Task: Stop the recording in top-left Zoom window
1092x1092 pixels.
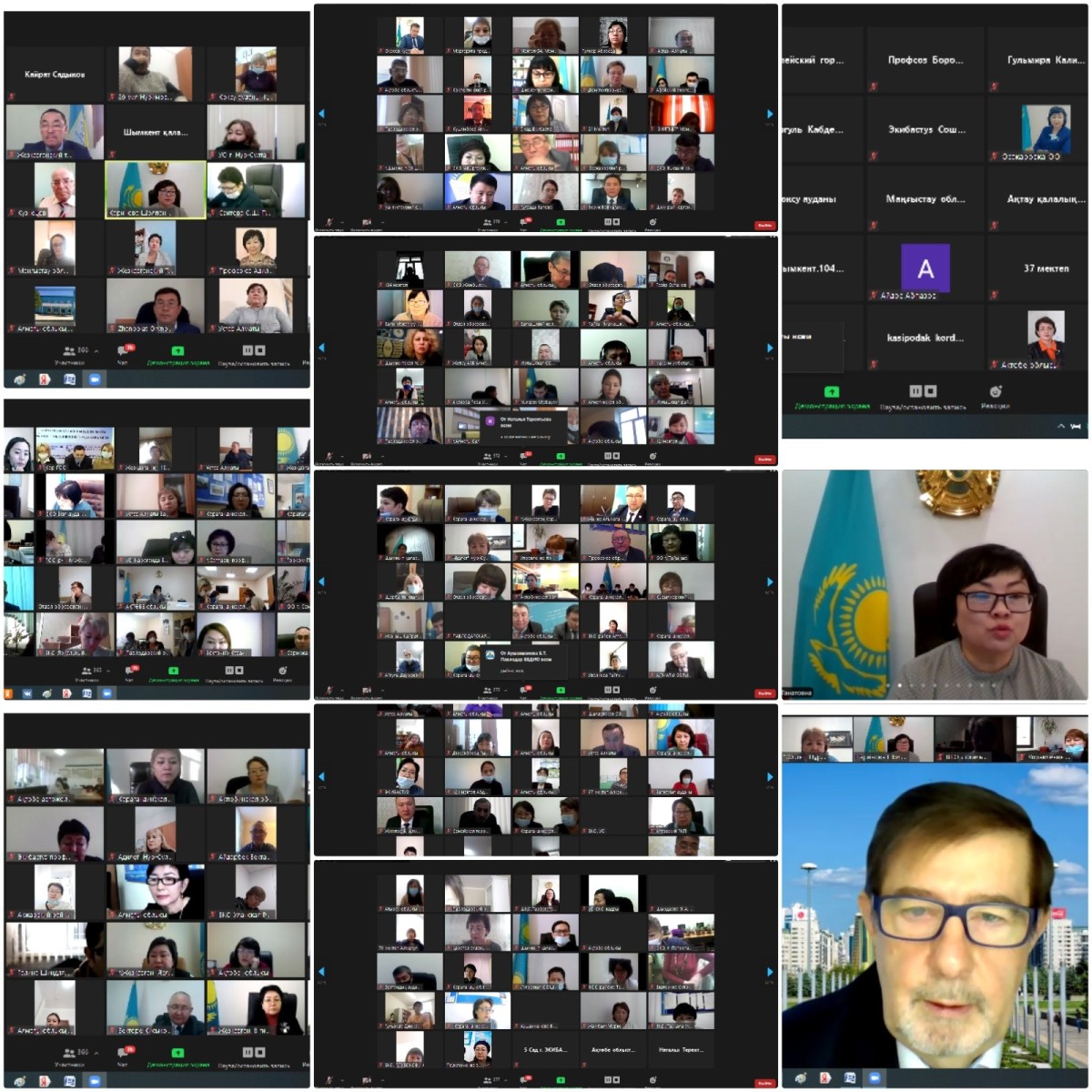Action: pos(260,350)
